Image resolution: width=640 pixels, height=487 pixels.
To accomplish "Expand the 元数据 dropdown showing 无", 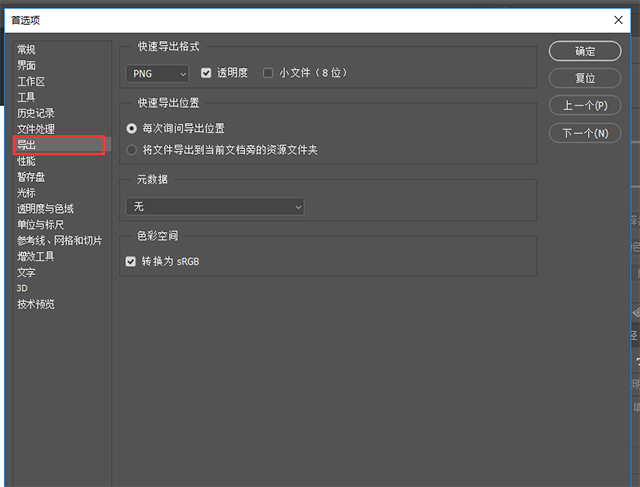I will 215,206.
